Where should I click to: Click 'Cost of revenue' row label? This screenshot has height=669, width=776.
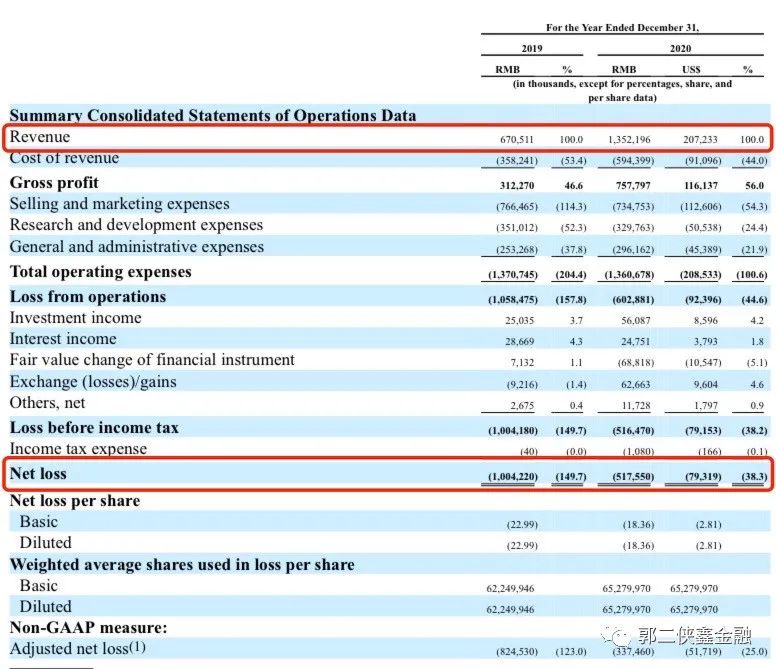pos(64,158)
